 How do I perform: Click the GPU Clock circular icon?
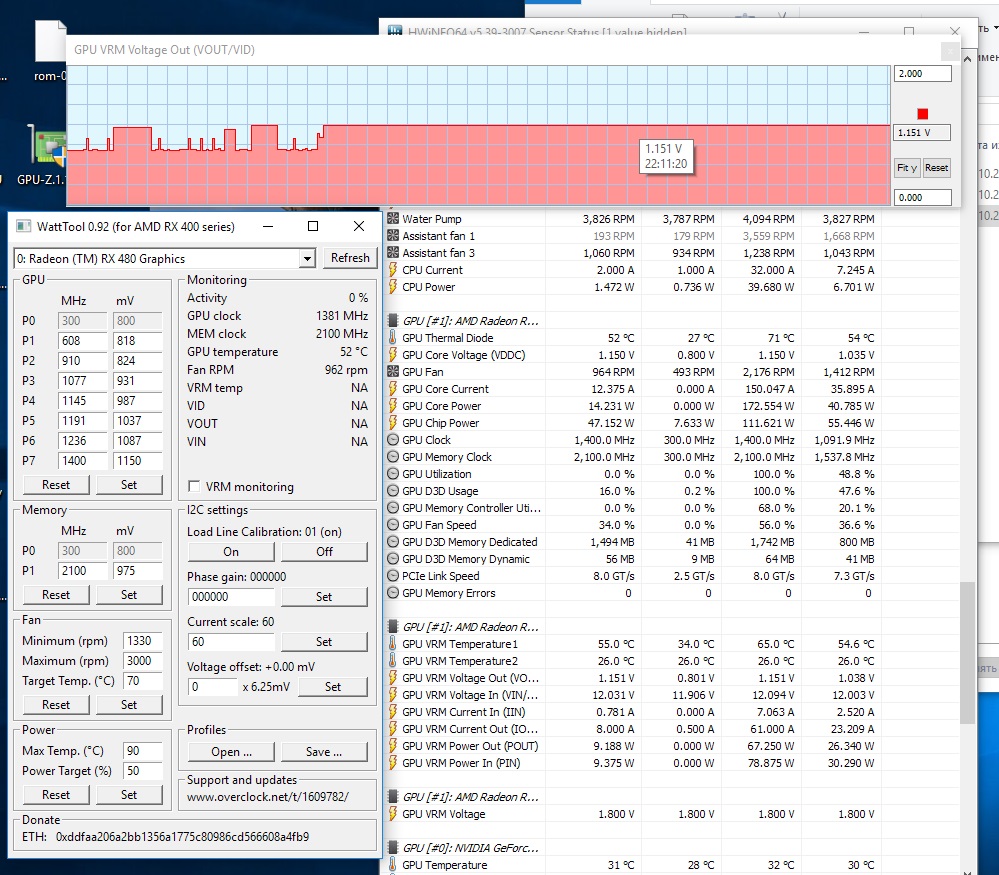pyautogui.click(x=393, y=440)
